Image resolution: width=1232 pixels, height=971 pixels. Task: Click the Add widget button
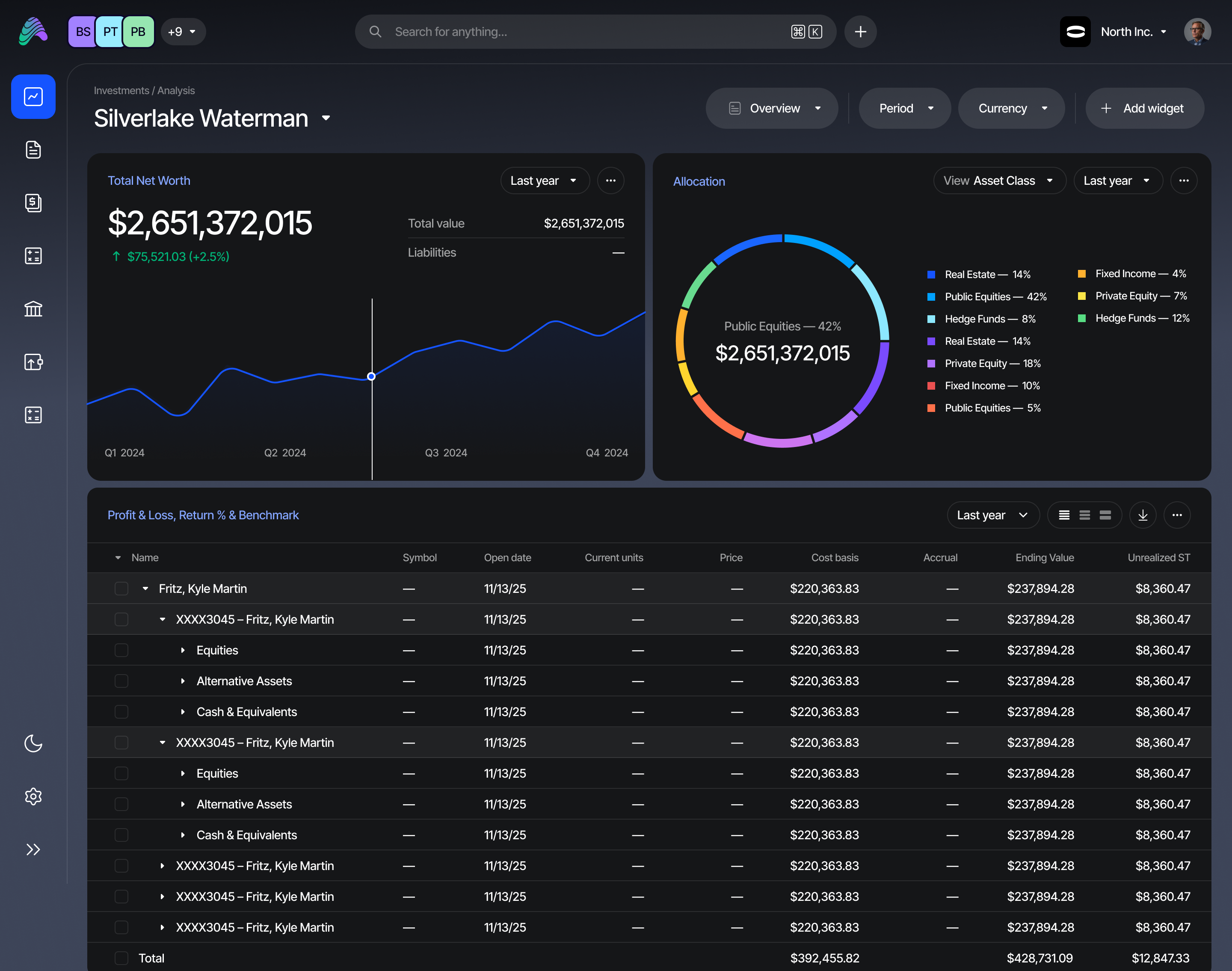(1144, 108)
